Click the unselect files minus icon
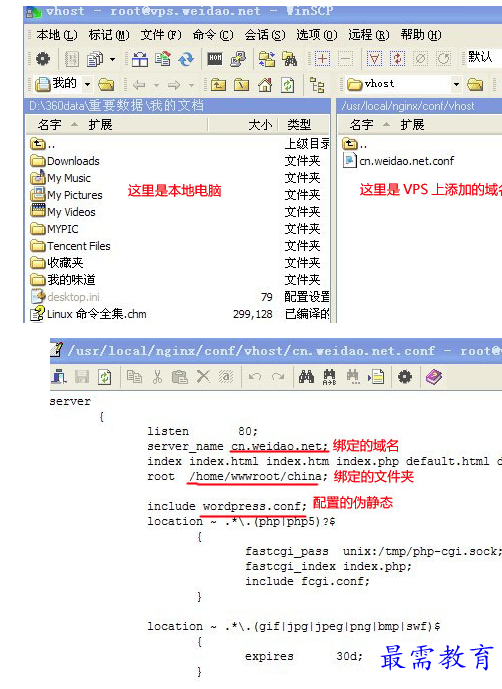Image resolution: width=502 pixels, height=689 pixels. 346,58
